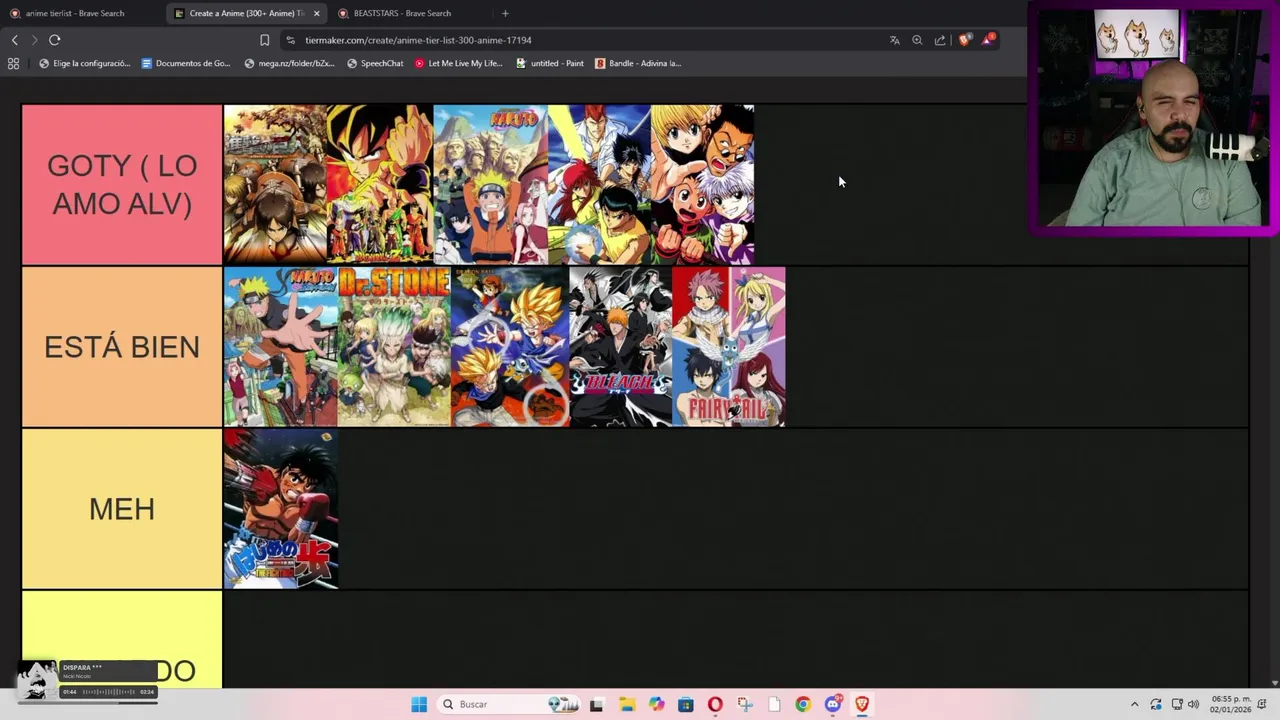Bookmark this page with the bookmark icon
Screen dimensions: 1280x720
coord(264,40)
